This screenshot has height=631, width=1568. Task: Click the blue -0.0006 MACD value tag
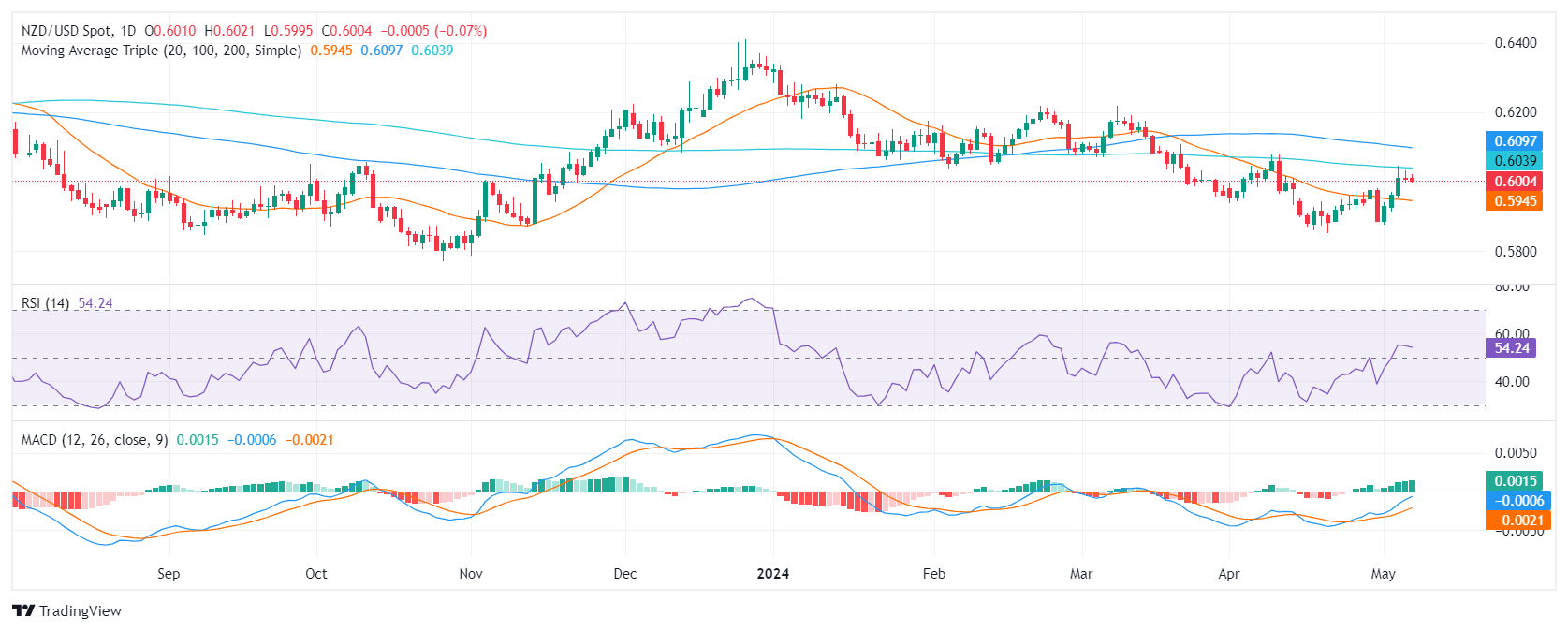point(1514,501)
